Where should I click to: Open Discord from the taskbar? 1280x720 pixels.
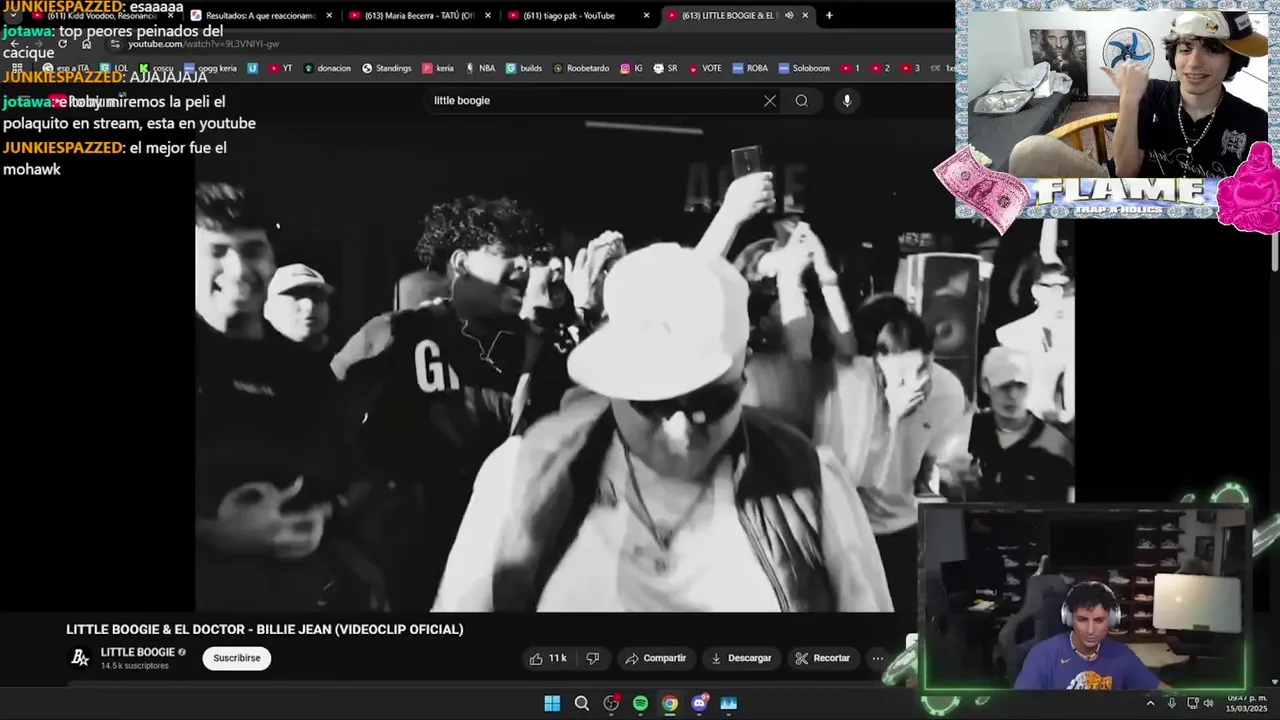699,703
